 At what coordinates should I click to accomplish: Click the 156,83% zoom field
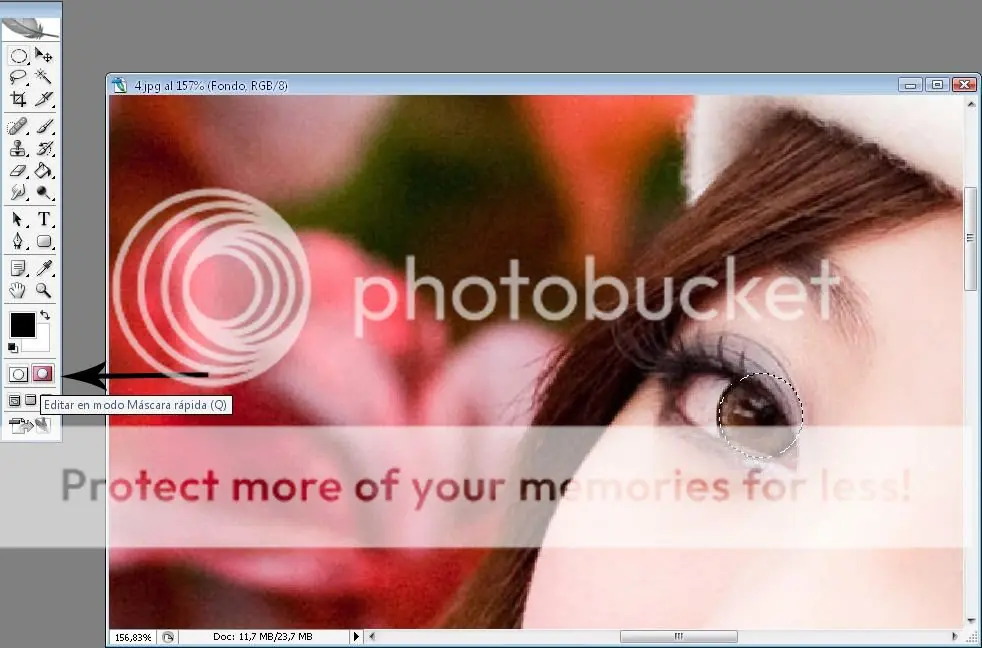[133, 637]
